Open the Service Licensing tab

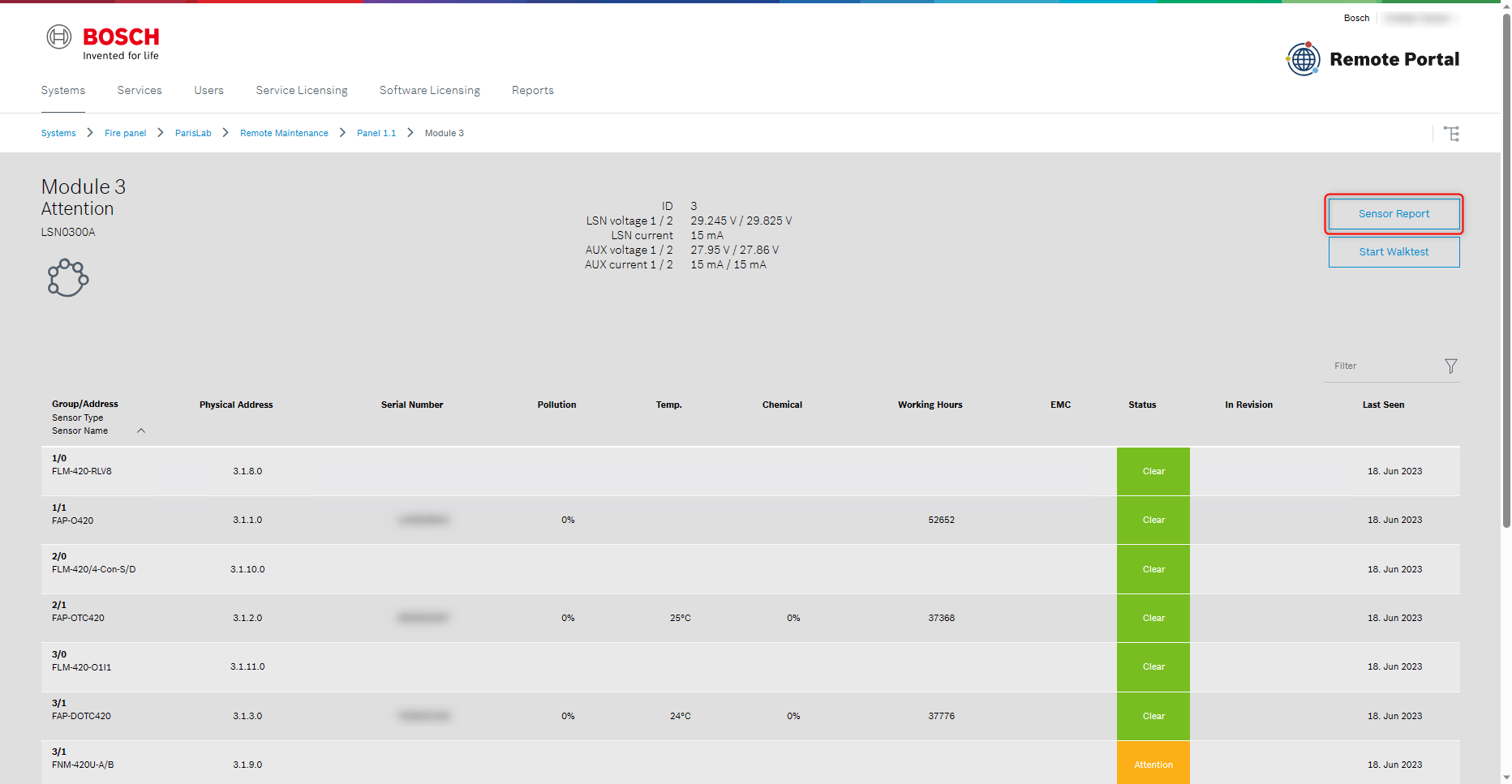pyautogui.click(x=301, y=91)
